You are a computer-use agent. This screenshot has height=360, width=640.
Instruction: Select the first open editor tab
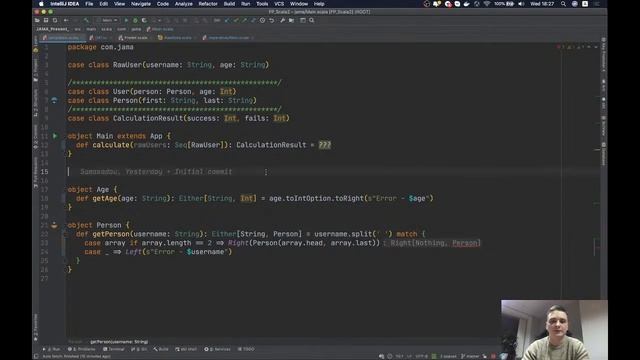click(x=62, y=38)
